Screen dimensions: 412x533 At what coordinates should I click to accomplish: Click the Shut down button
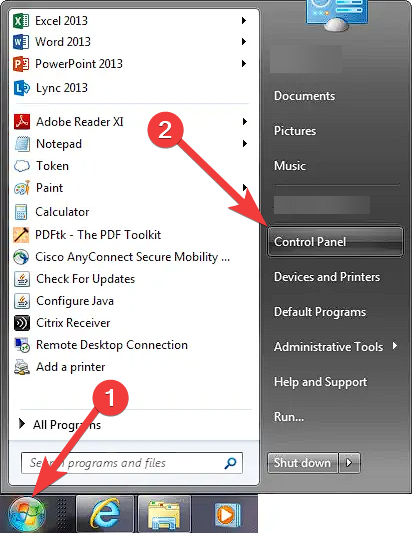pyautogui.click(x=303, y=463)
